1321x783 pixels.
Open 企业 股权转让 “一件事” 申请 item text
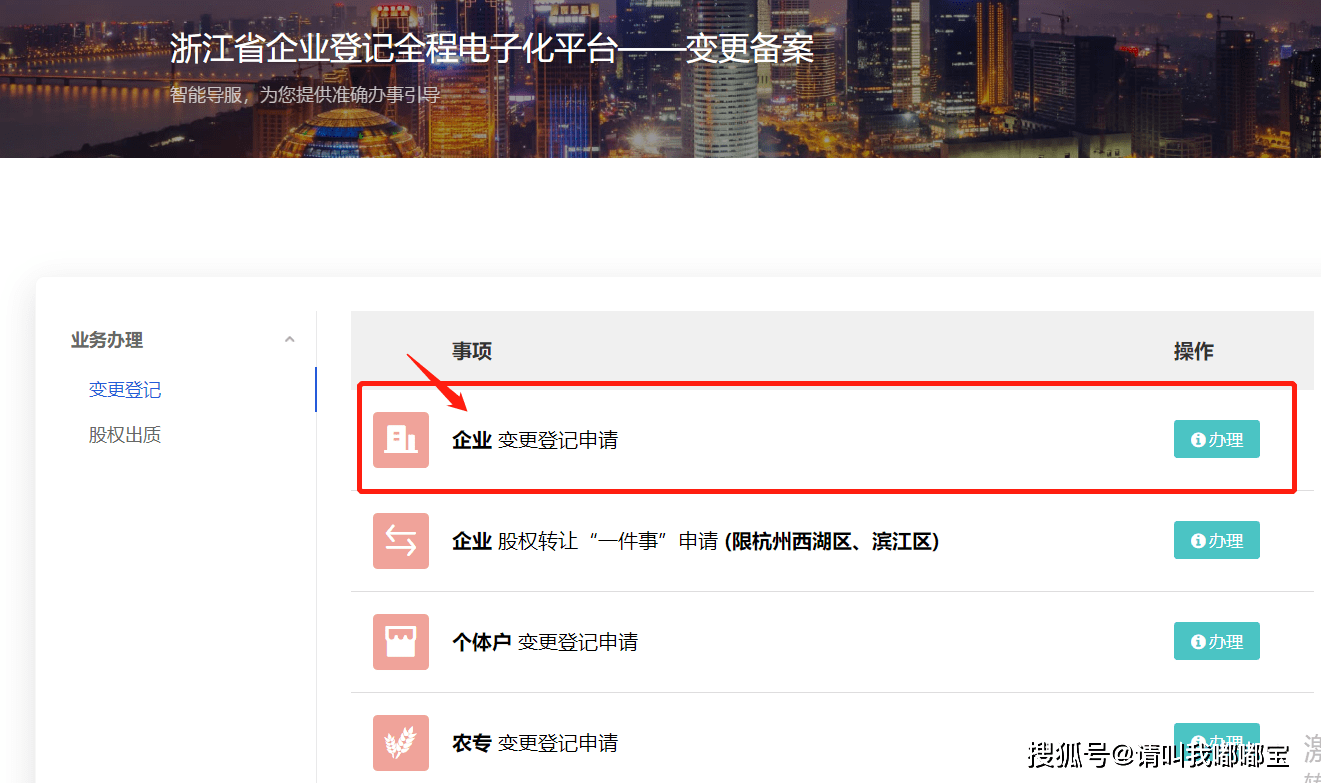tap(695, 541)
